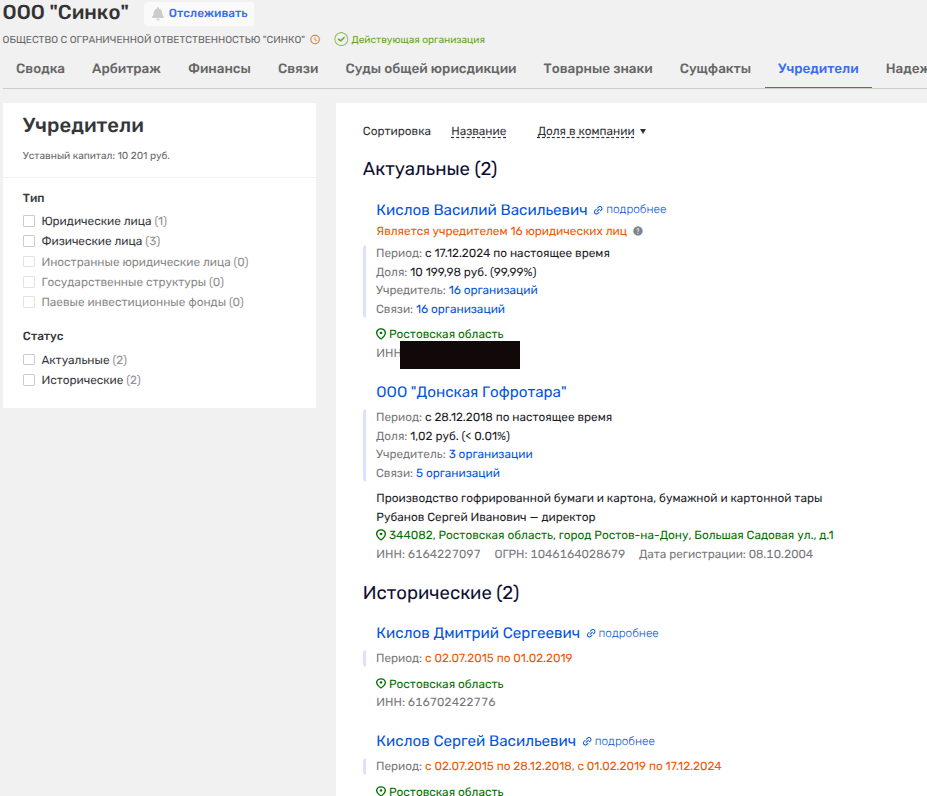Click the location pin icon before address 344082
The width and height of the screenshot is (927, 796).
381,535
